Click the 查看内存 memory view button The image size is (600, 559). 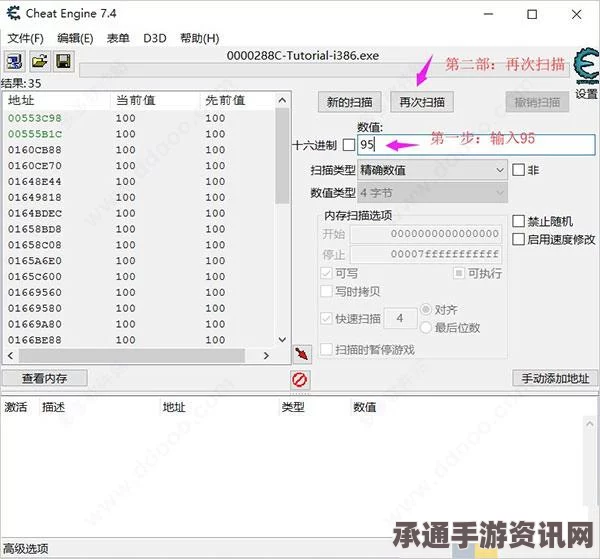(x=45, y=378)
